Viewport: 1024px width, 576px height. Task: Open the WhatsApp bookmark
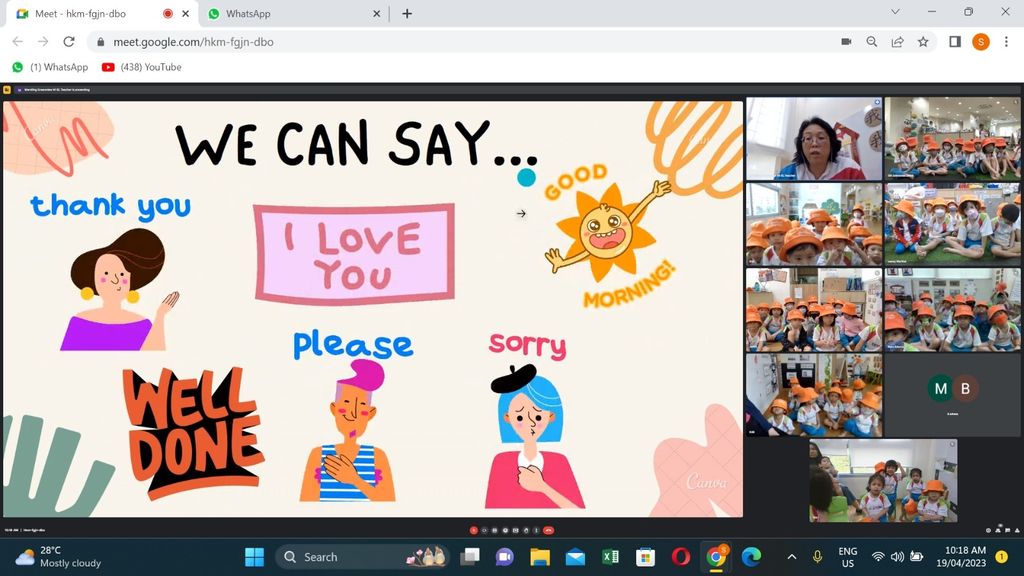click(50, 67)
